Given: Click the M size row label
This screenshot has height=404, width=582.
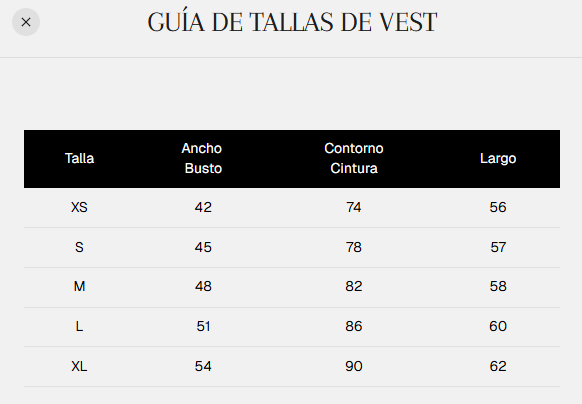Looking at the screenshot, I should point(79,287).
